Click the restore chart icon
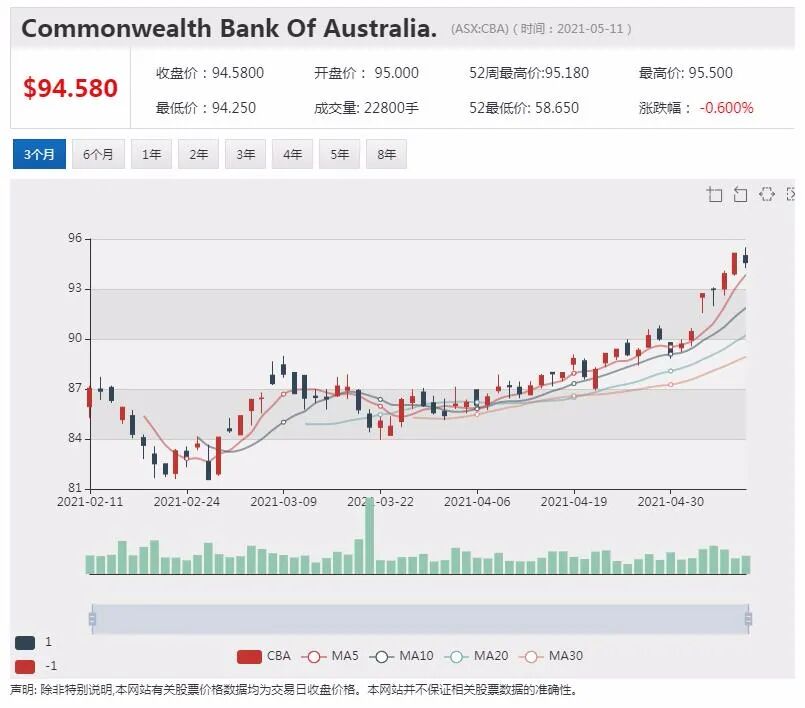Viewport: 805px width, 708px height. pyautogui.click(x=766, y=194)
